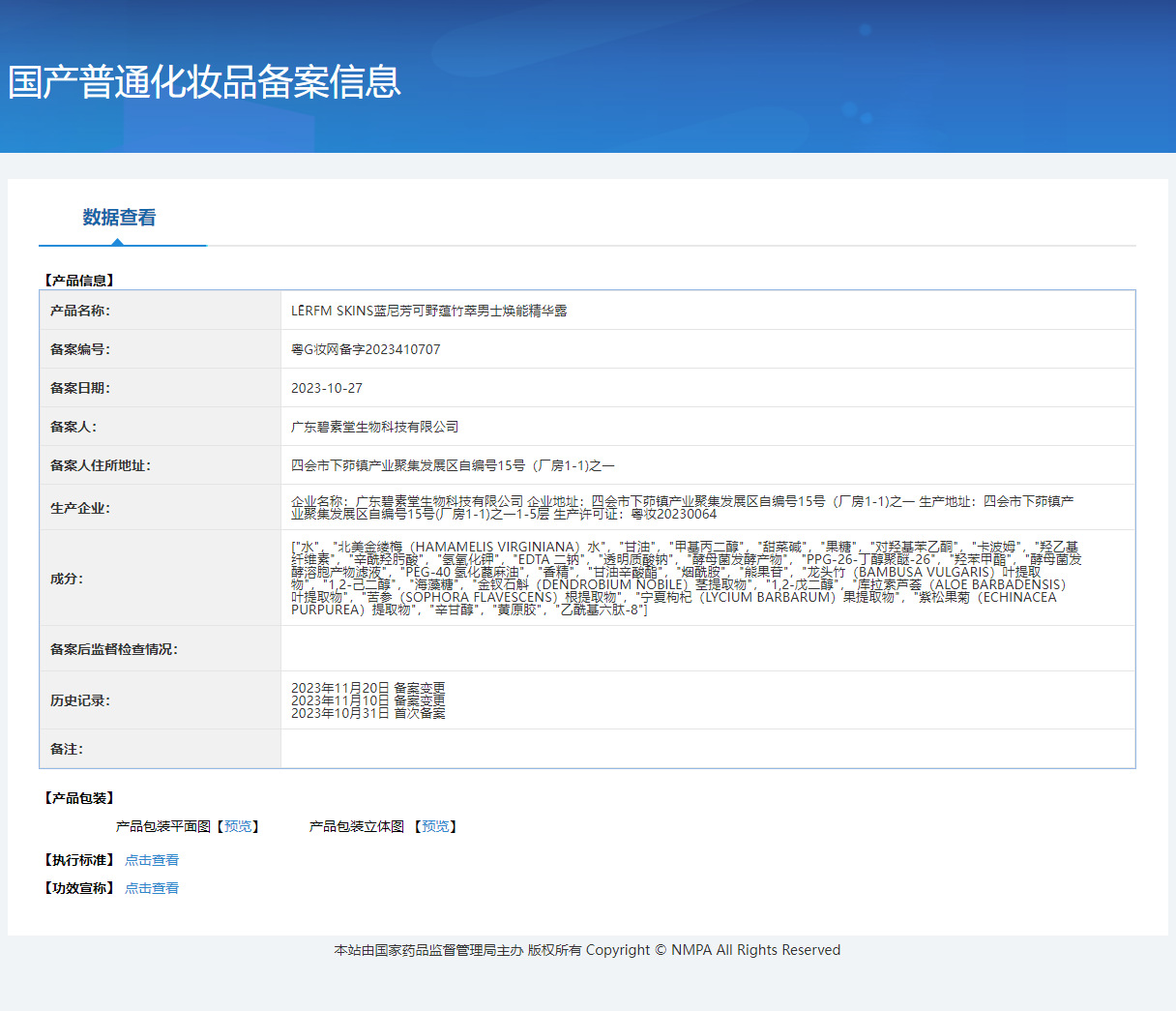Click the 备案日期 row label
This screenshot has height=1011, width=1176.
[x=80, y=388]
